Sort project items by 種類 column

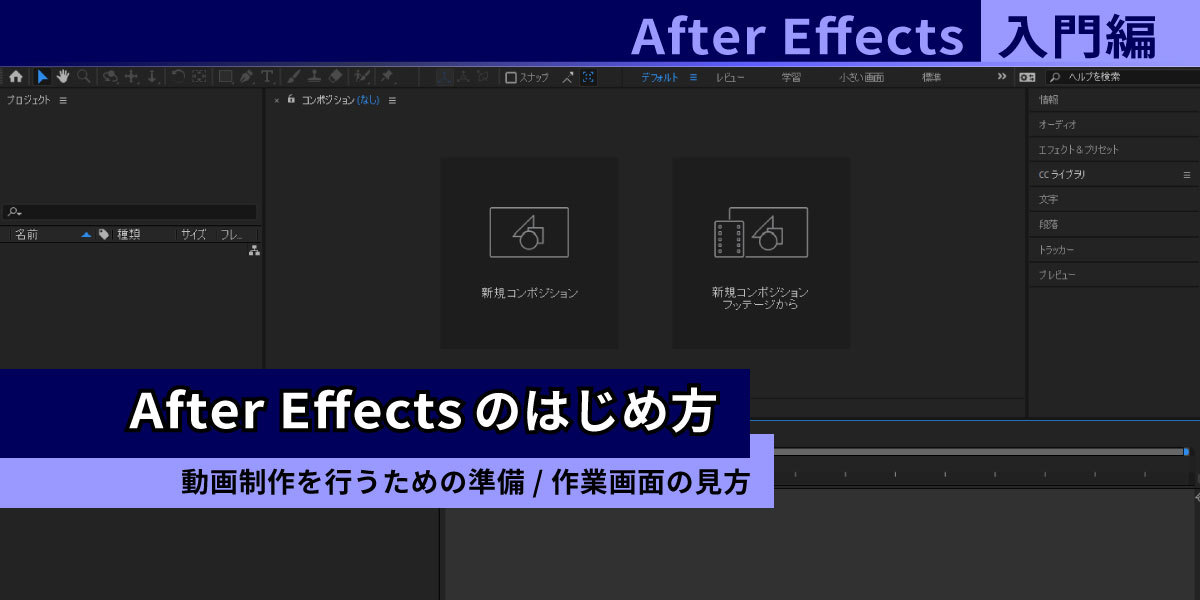coord(129,234)
